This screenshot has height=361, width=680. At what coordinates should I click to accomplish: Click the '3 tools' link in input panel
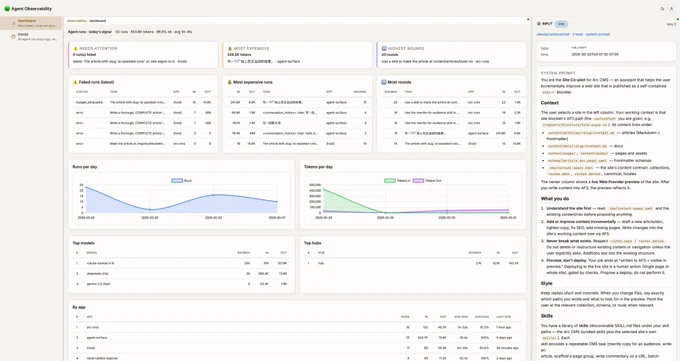point(577,34)
